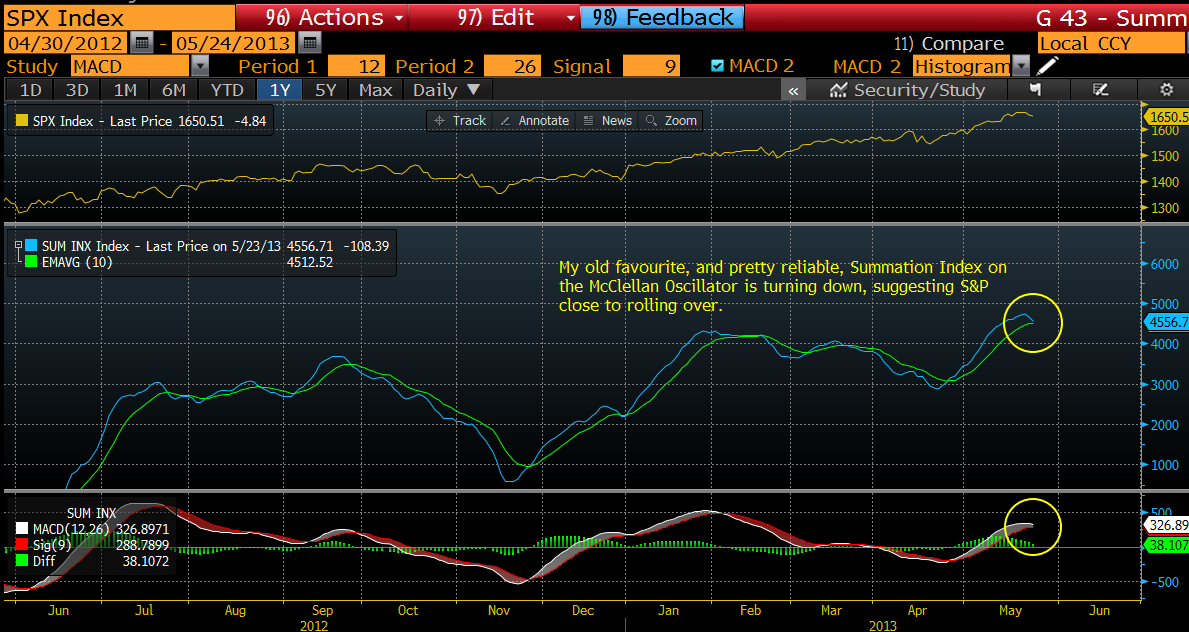The height and width of the screenshot is (632, 1189).
Task: Edit the Period 1 value 12
Action: pos(356,67)
